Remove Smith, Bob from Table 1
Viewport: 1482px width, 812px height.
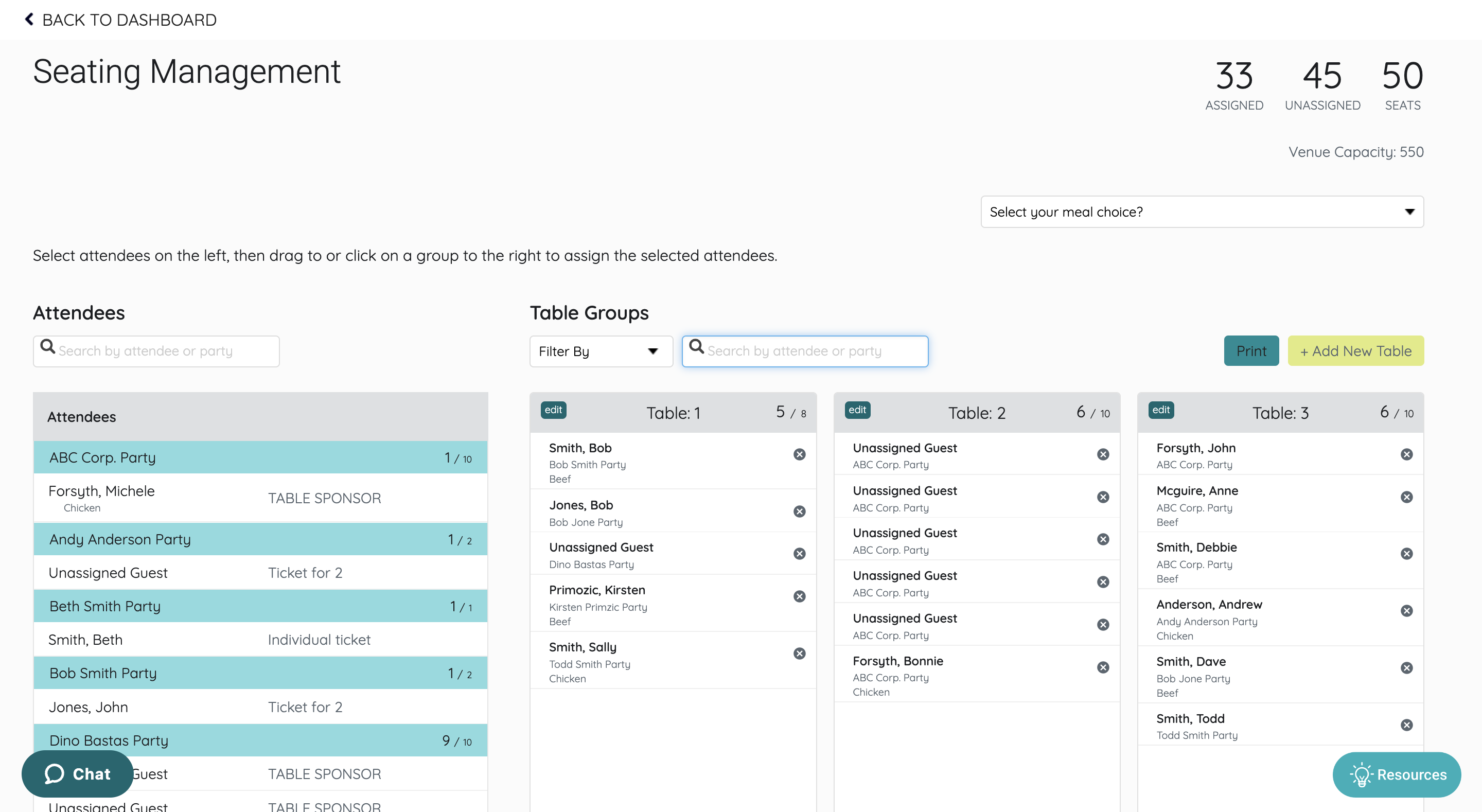(x=799, y=455)
